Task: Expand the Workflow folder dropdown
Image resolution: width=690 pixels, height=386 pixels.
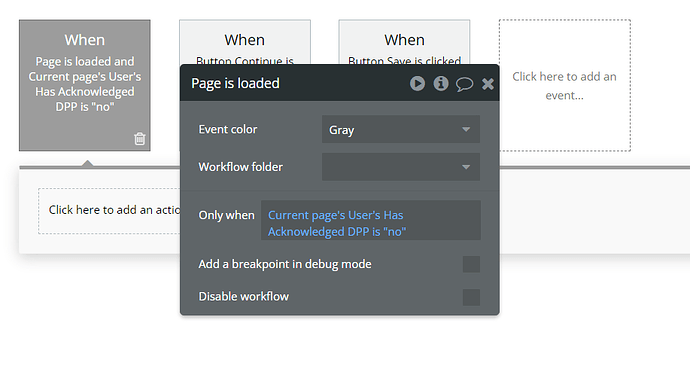Action: [x=401, y=167]
